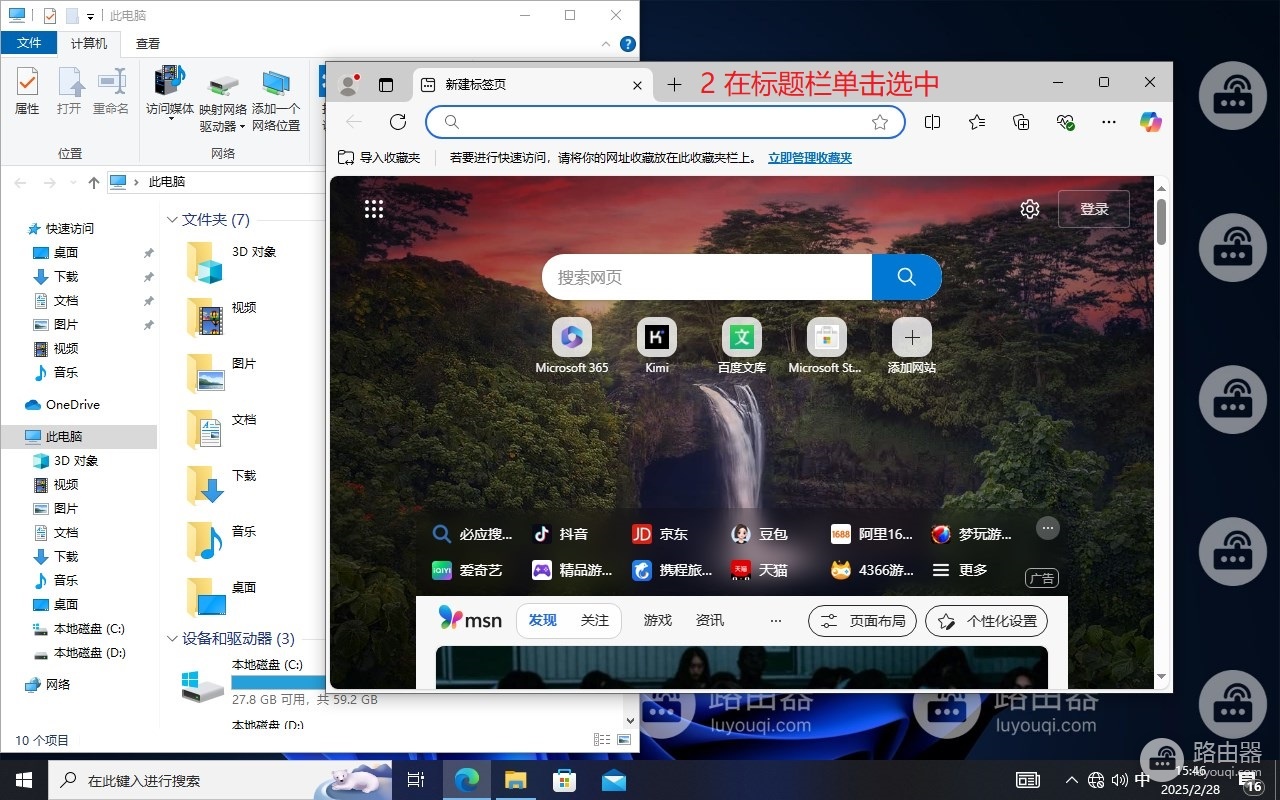Open 访问媒体 dropdown in Explorer ribbon

[170, 94]
